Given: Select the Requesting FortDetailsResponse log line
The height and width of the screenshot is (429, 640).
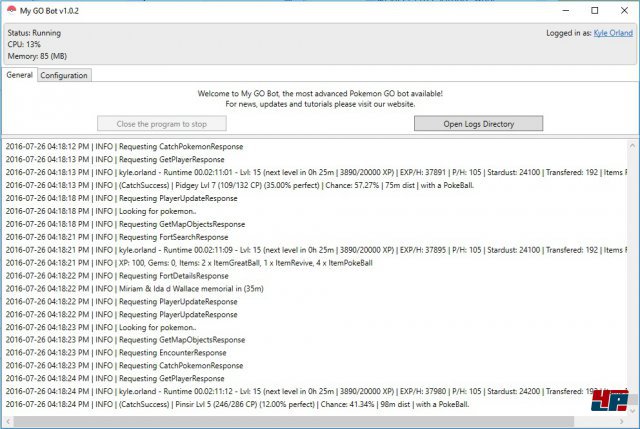Looking at the screenshot, I should point(117,276).
